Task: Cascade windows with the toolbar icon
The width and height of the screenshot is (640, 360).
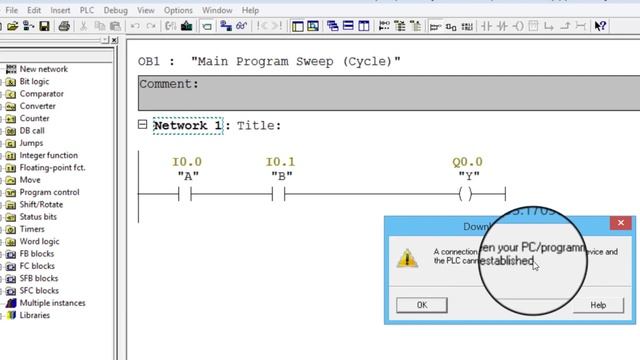Action: (333, 27)
